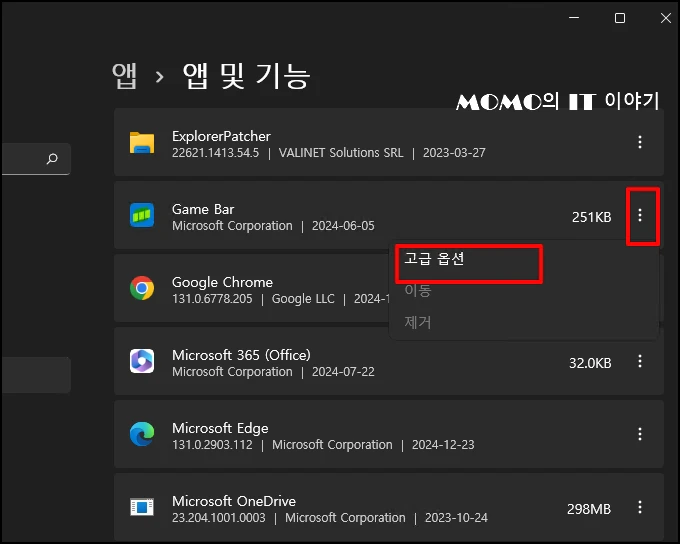The image size is (680, 544).
Task: Click the Microsoft 365 (Office) icon
Action: coord(142,361)
